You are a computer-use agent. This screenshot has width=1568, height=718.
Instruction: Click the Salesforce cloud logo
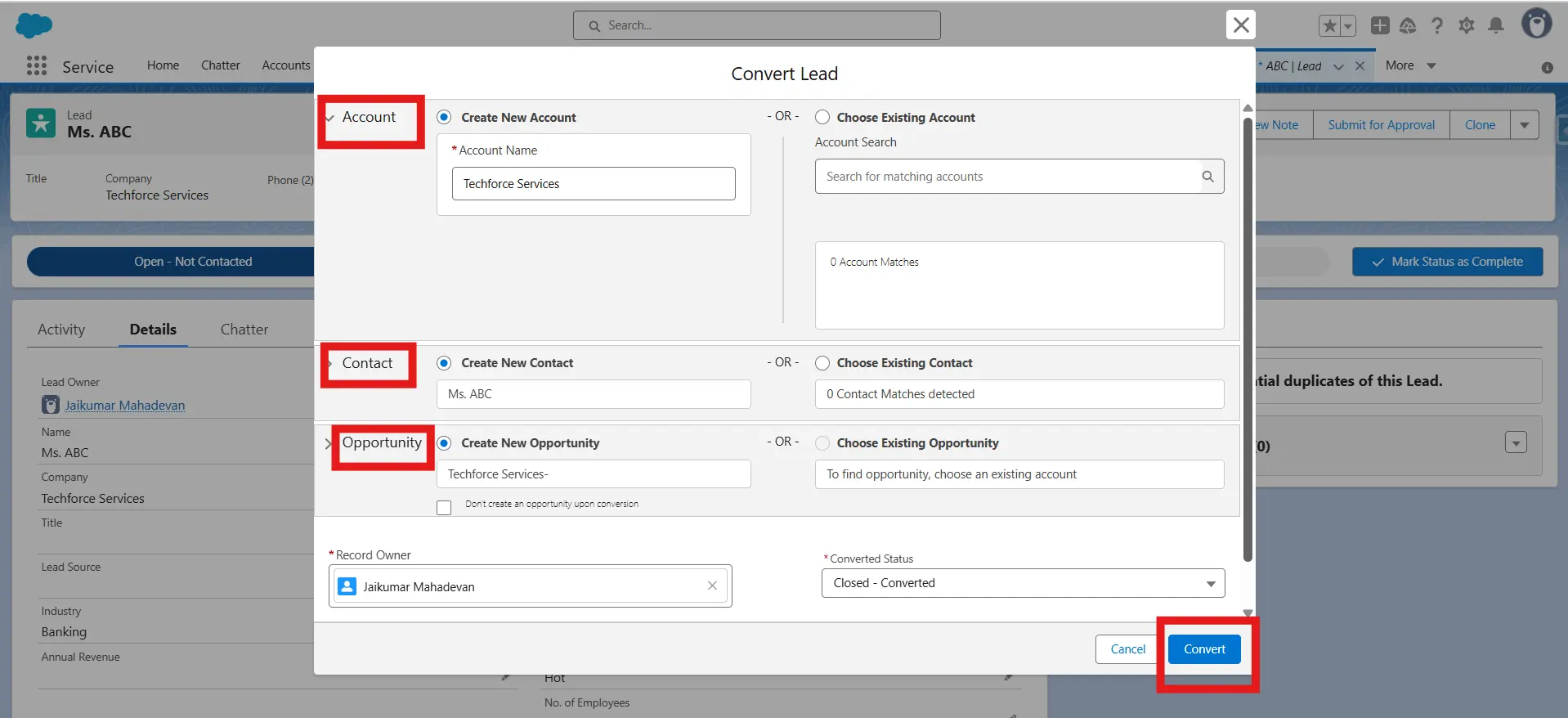click(34, 25)
